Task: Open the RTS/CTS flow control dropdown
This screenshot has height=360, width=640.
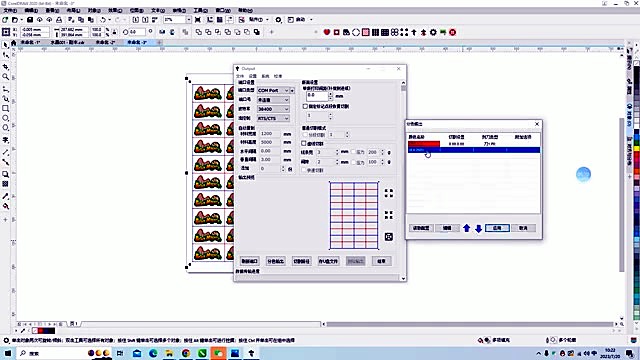Action: click(273, 118)
